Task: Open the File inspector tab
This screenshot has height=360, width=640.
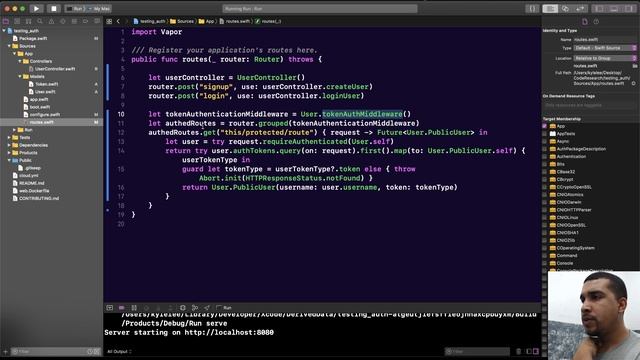Action: 585,22
